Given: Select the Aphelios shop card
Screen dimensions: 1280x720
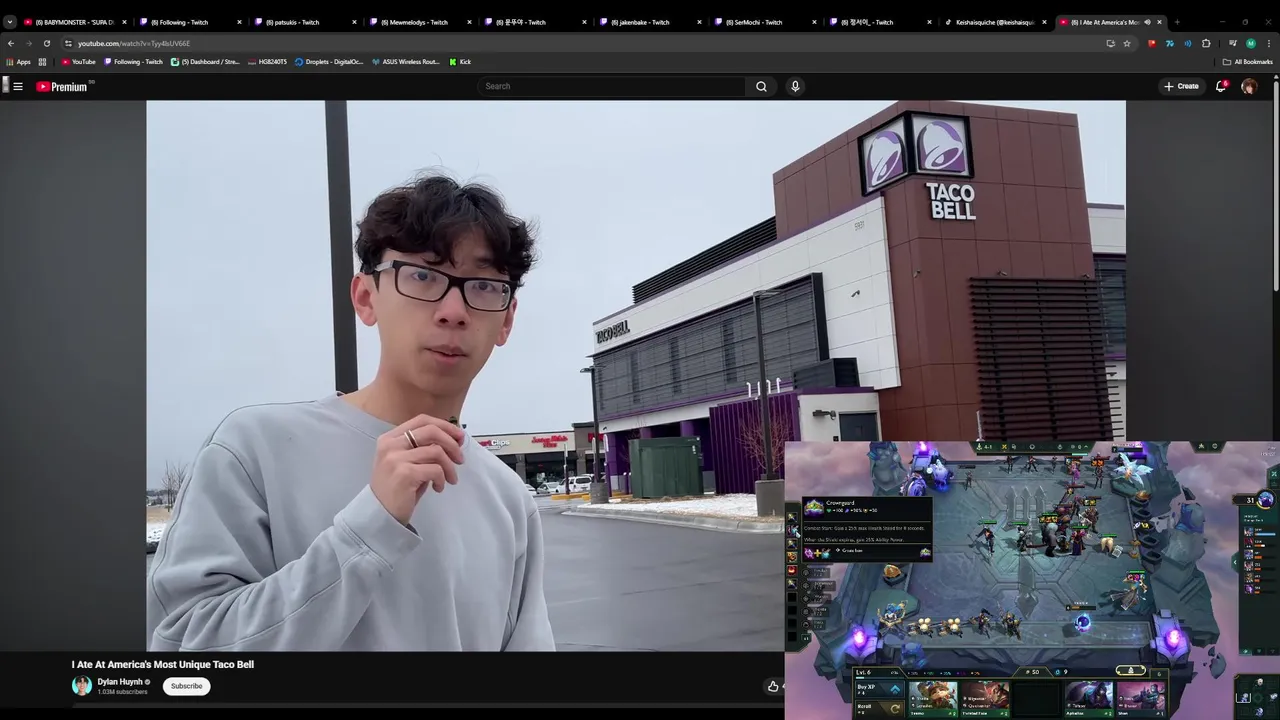Looking at the screenshot, I should pos(1089,698).
